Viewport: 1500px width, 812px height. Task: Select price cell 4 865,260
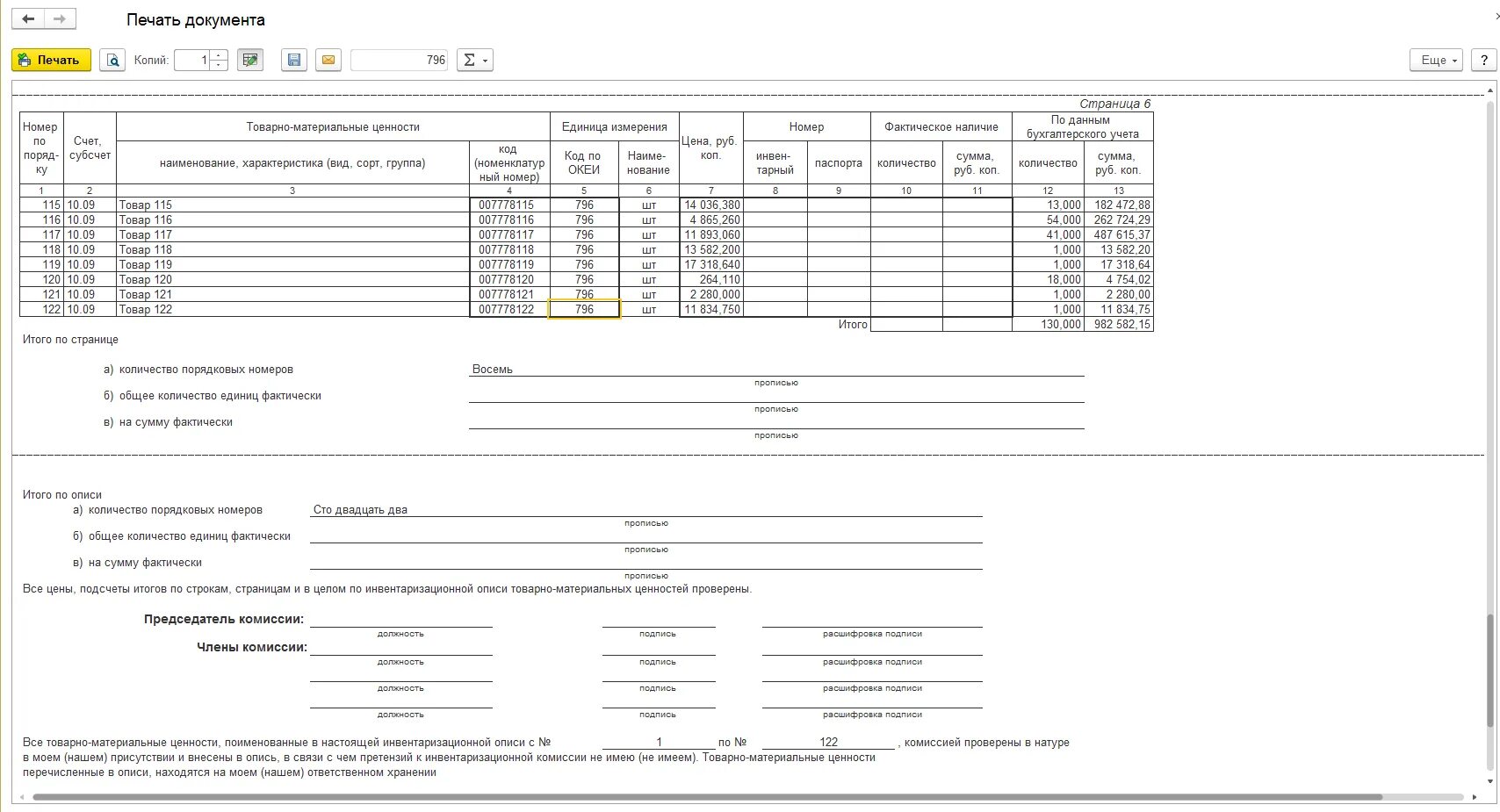tap(711, 219)
